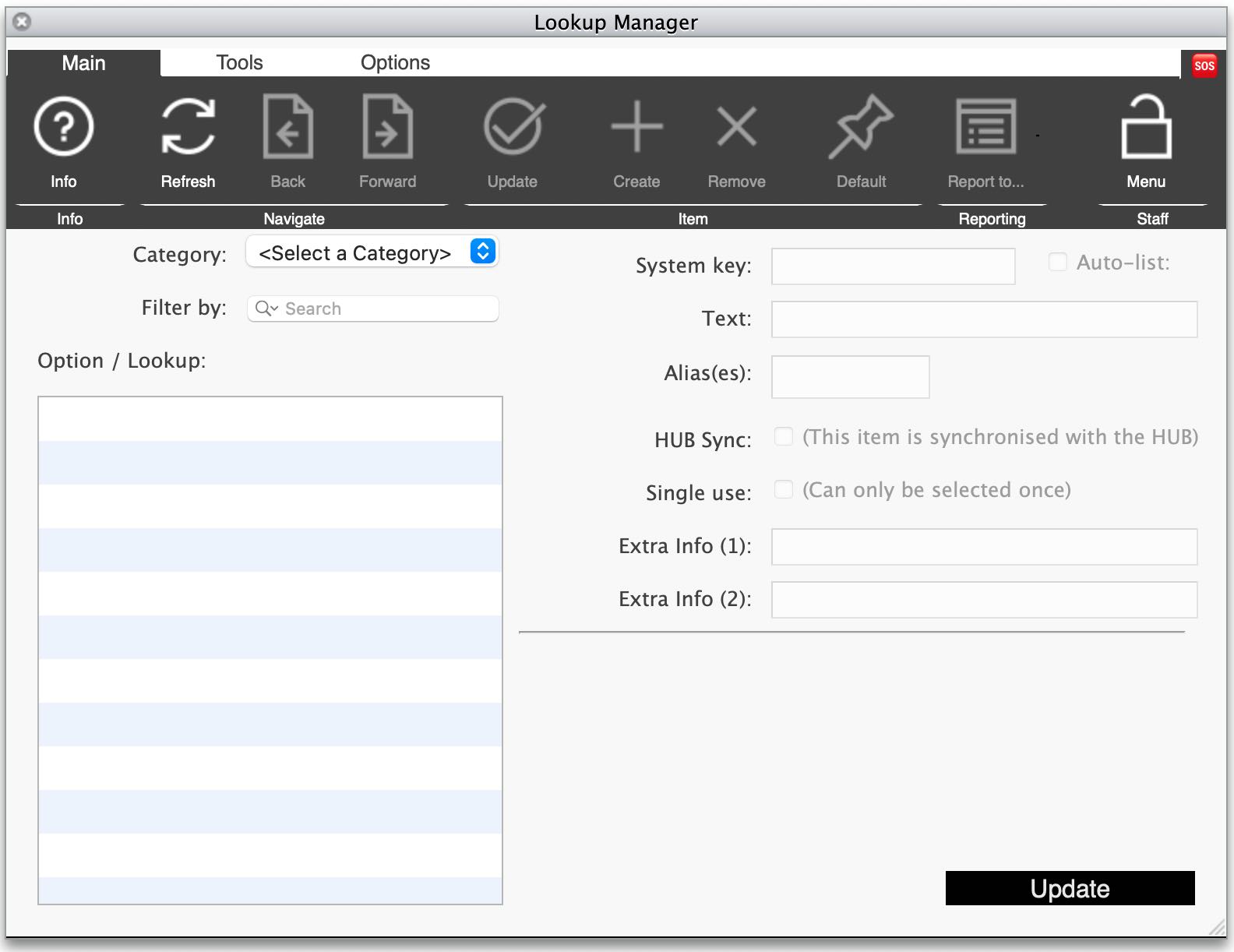This screenshot has height=952, width=1234.
Task: Close the Lookup Manager window
Action: click(23, 22)
